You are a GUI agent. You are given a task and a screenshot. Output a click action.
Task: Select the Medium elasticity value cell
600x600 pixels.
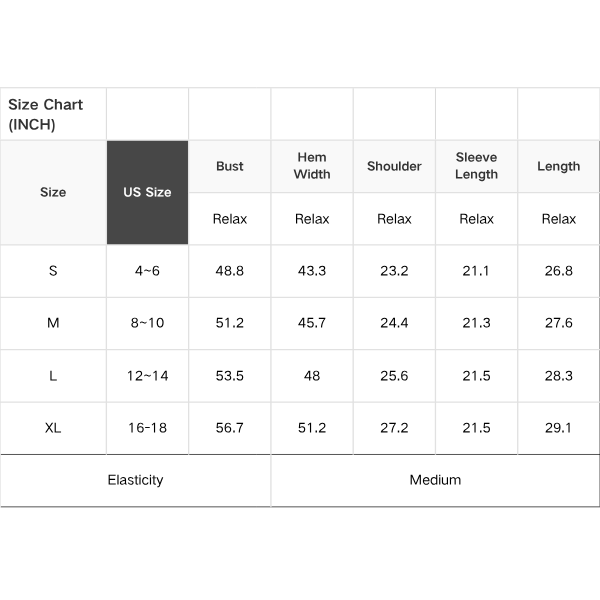tap(435, 480)
